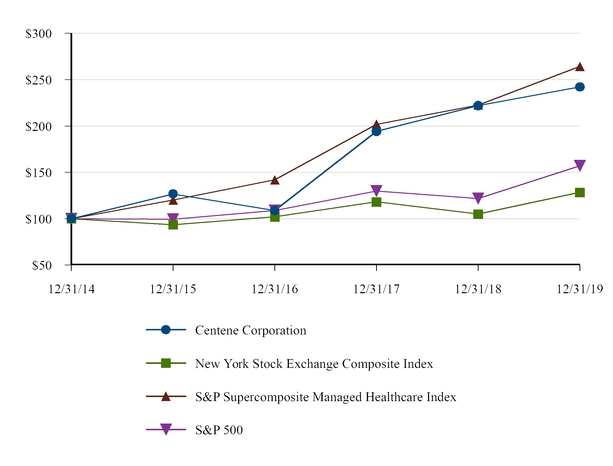The height and width of the screenshot is (466, 613).
Task: Click the green square NYSE legend marker
Action: (166, 363)
